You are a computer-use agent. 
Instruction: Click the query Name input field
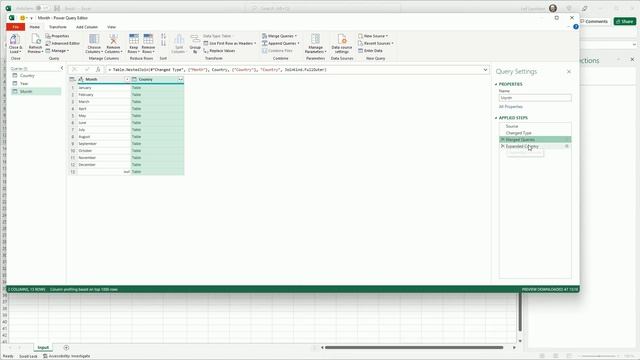pyautogui.click(x=535, y=98)
